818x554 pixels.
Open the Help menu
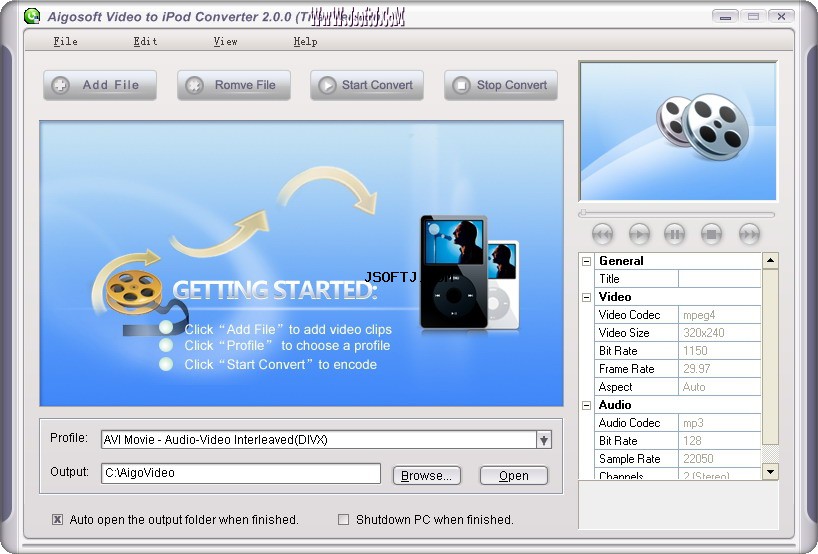point(305,41)
